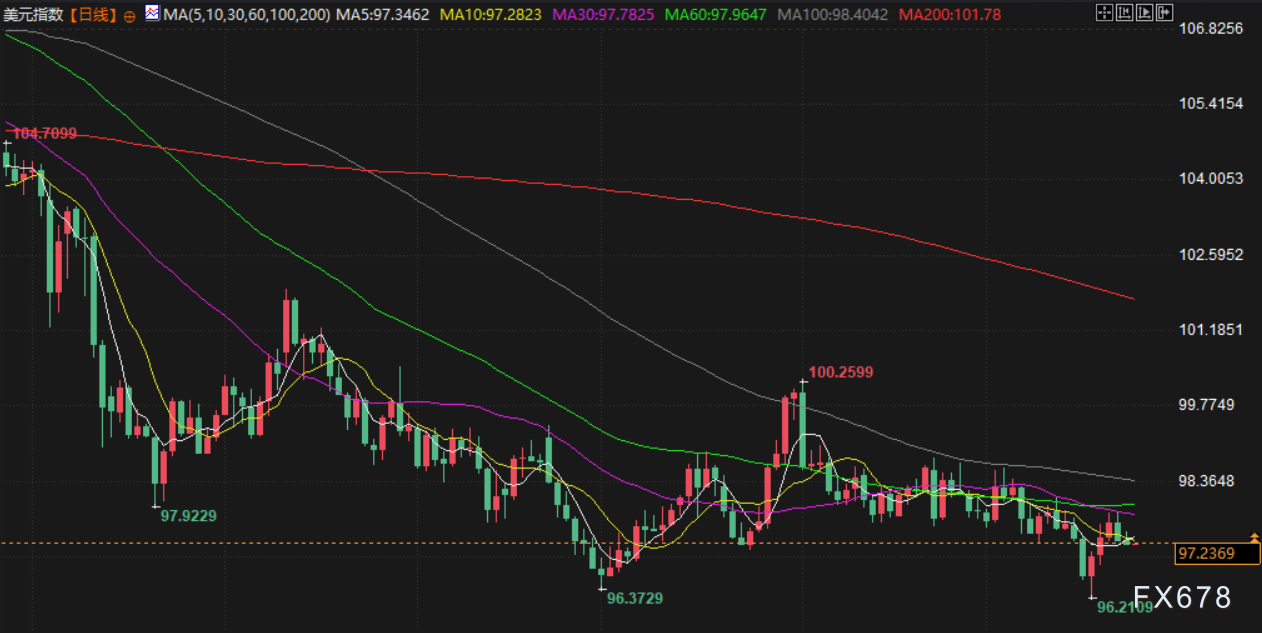
Task: Click the 96.3729 low price marker
Action: pyautogui.click(x=635, y=598)
